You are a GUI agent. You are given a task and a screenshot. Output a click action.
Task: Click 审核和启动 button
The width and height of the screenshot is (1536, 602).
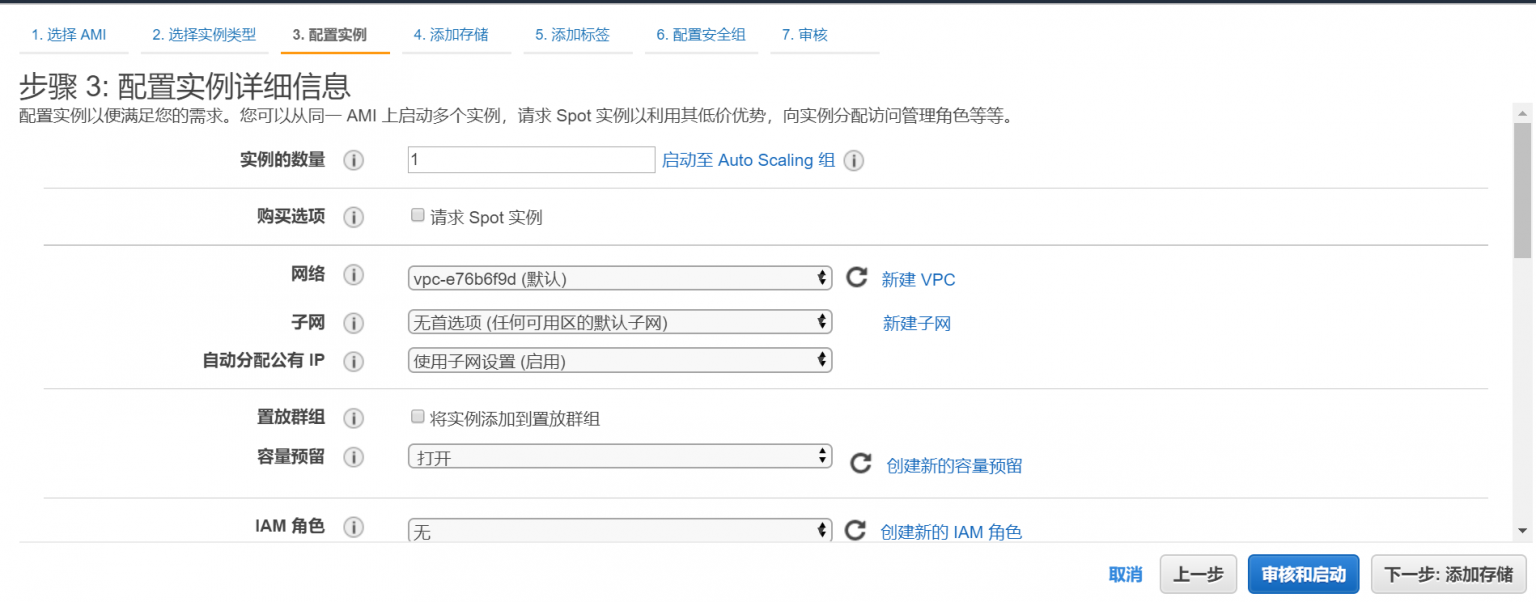coord(1303,575)
